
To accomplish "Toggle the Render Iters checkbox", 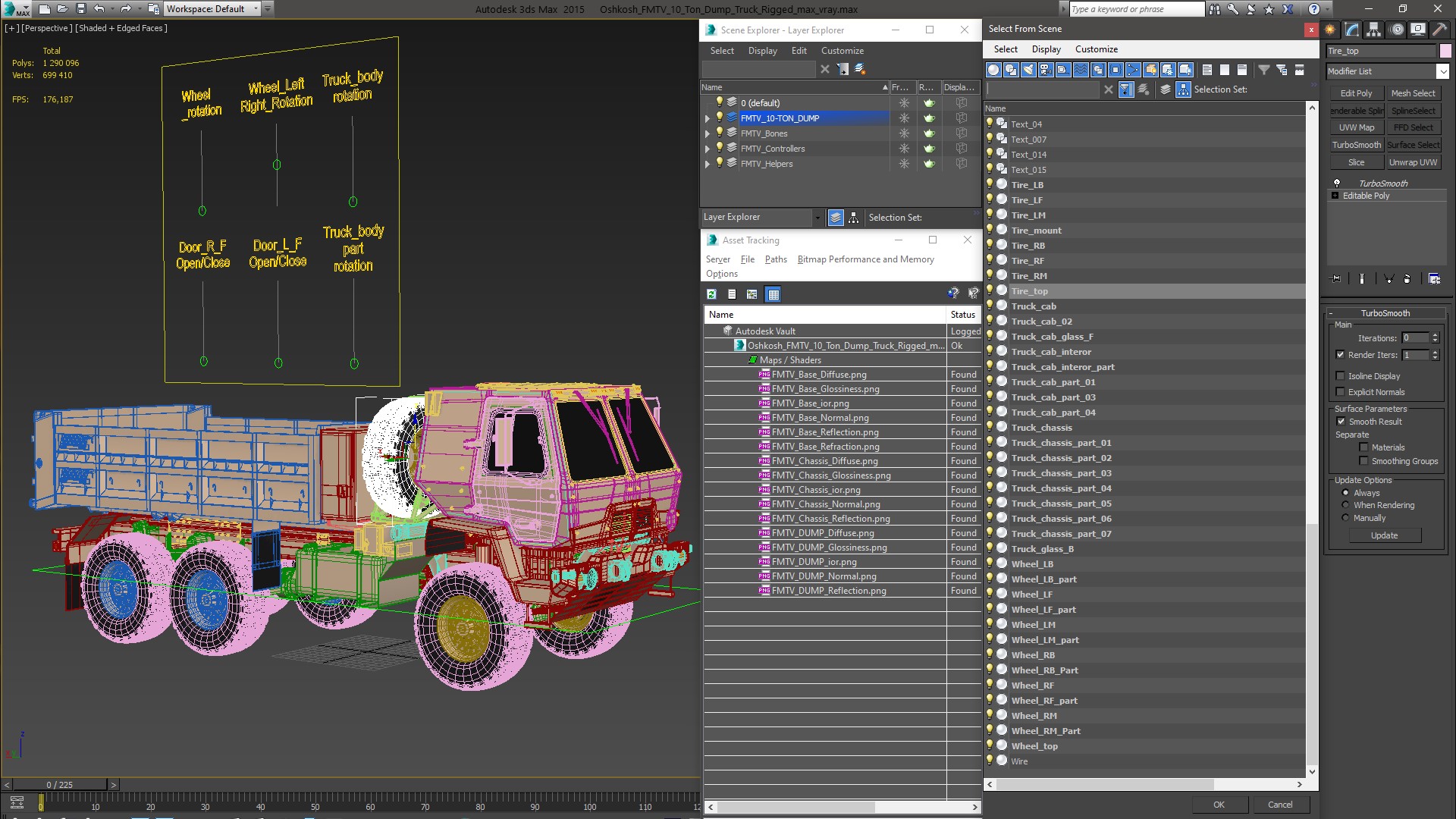I will [x=1340, y=355].
